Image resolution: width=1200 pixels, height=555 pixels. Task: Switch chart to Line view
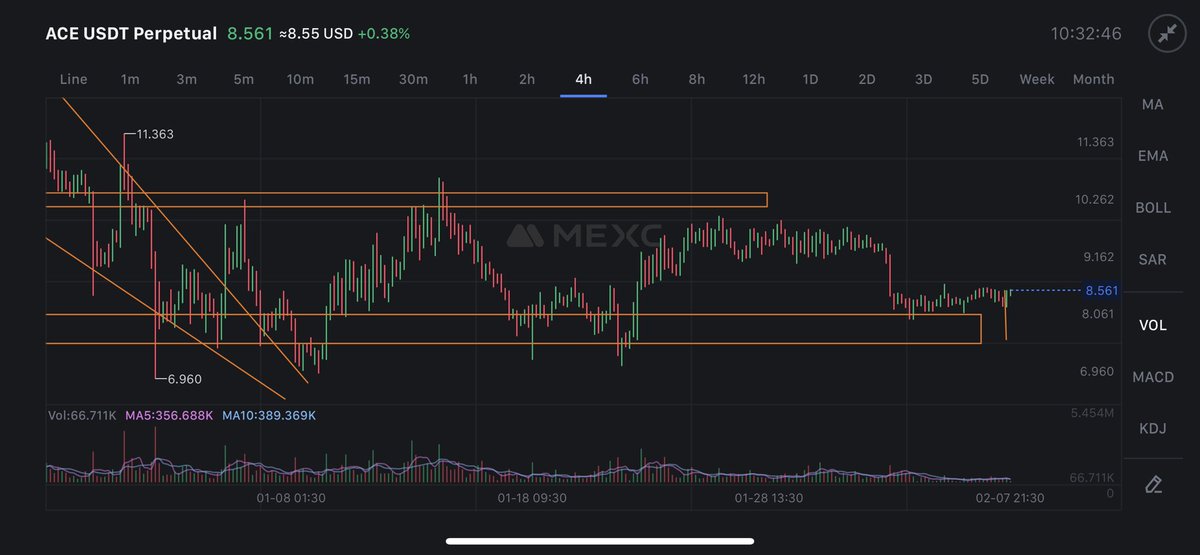[74, 79]
